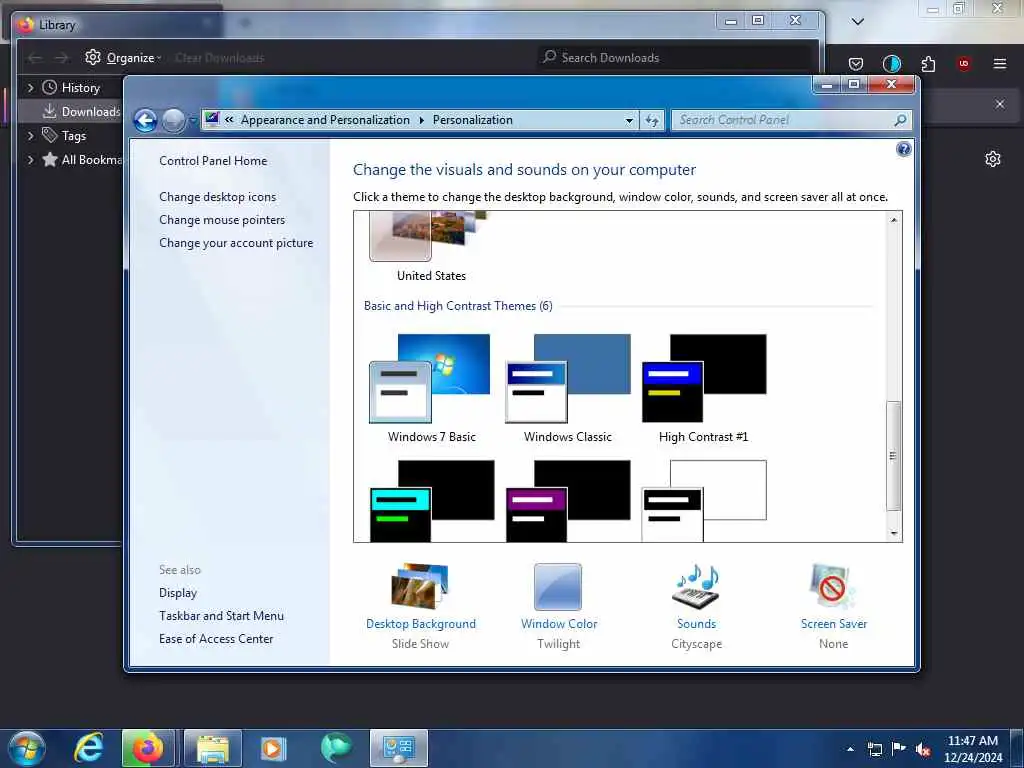
Task: Select the High Contrast #1 theme
Action: 703,389
